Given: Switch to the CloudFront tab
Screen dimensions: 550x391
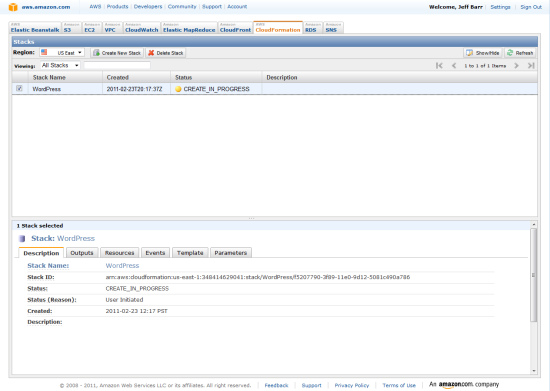Looking at the screenshot, I should coord(235,28).
